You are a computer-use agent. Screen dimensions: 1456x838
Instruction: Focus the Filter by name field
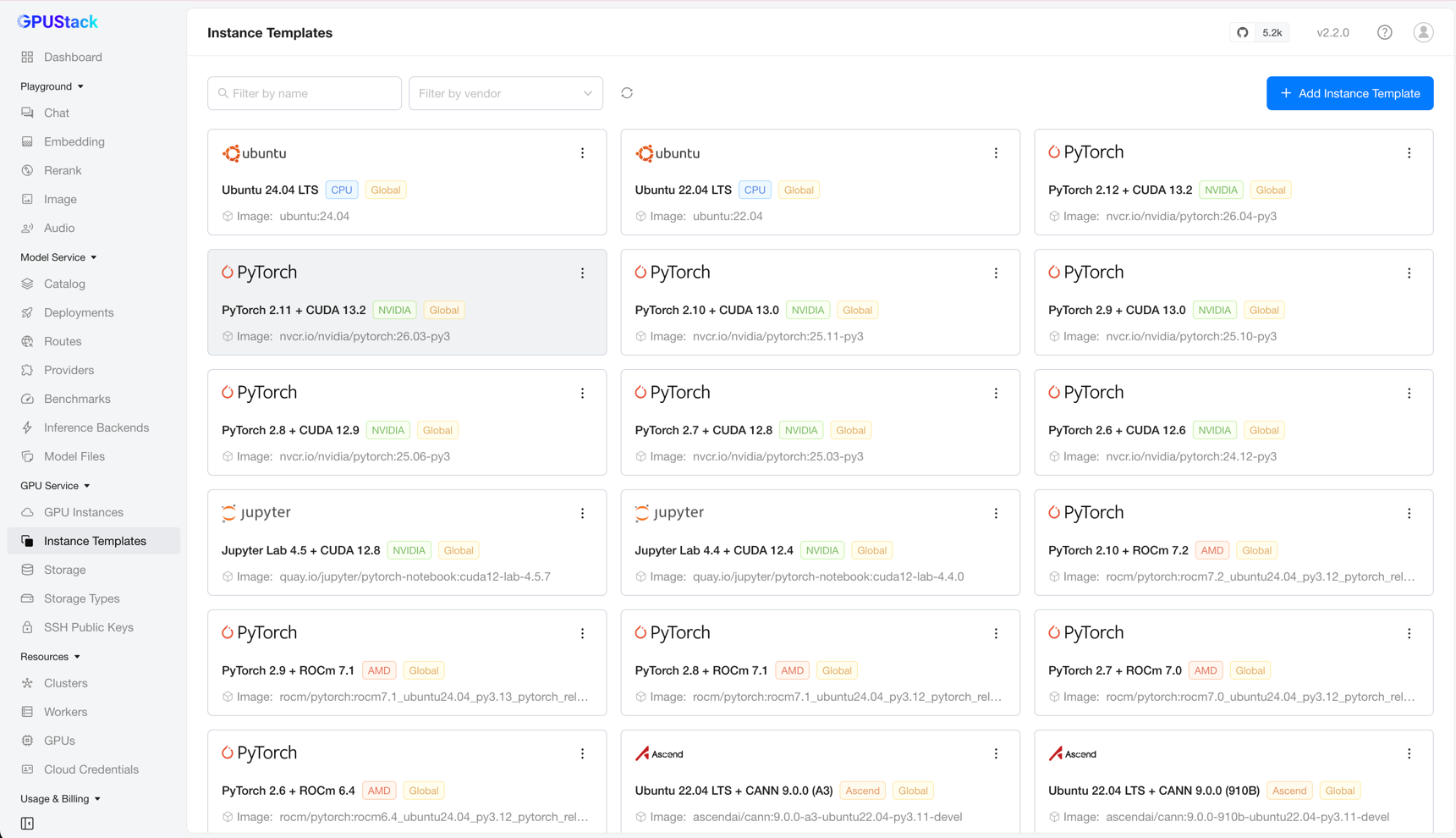tap(305, 93)
